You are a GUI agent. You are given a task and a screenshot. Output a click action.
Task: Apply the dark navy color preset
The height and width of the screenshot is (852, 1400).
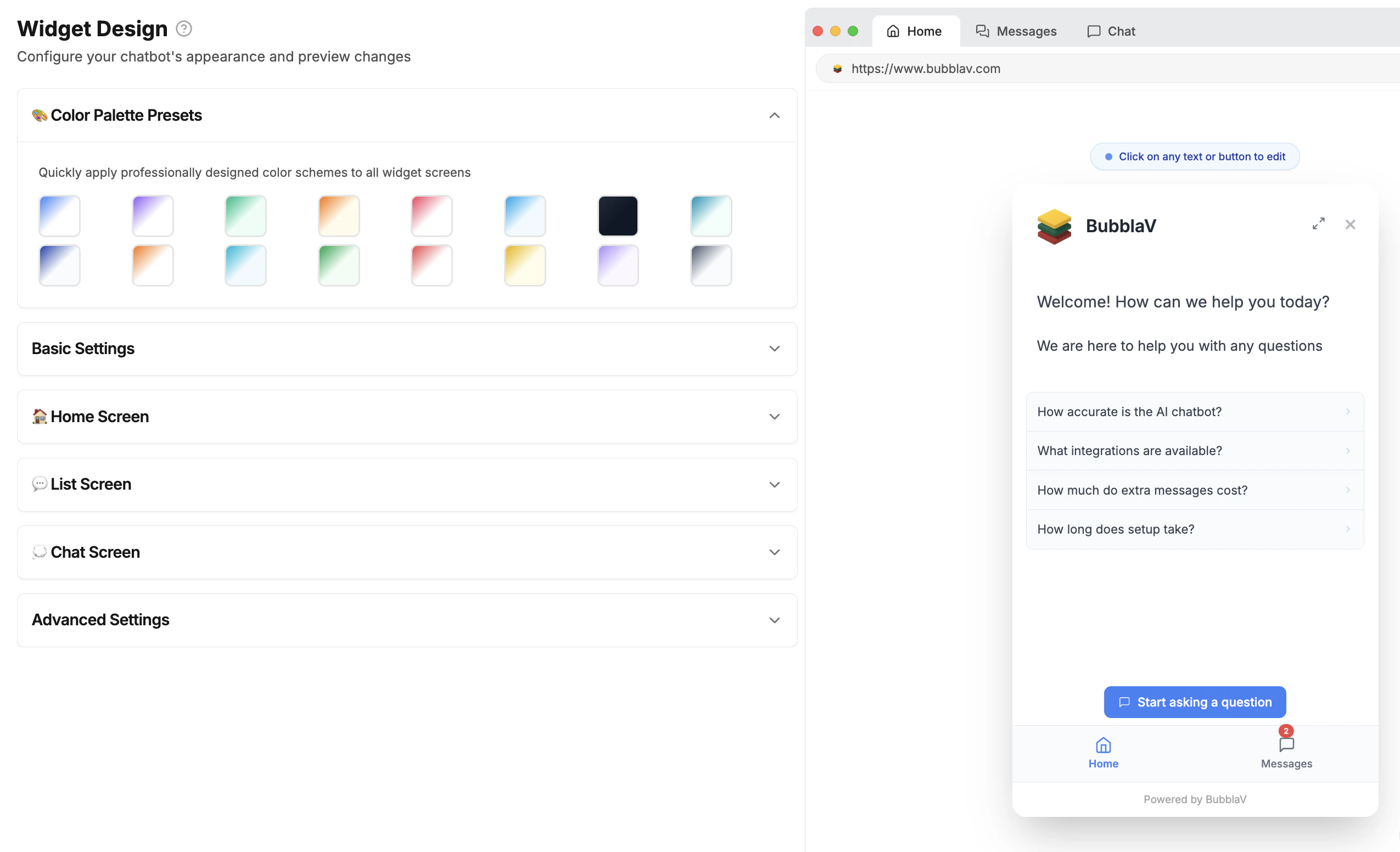(618, 215)
